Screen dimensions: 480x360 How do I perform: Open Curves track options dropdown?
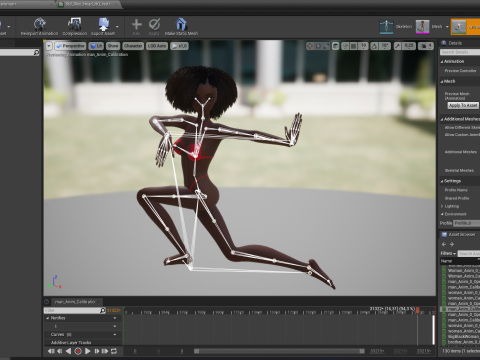coord(115,334)
